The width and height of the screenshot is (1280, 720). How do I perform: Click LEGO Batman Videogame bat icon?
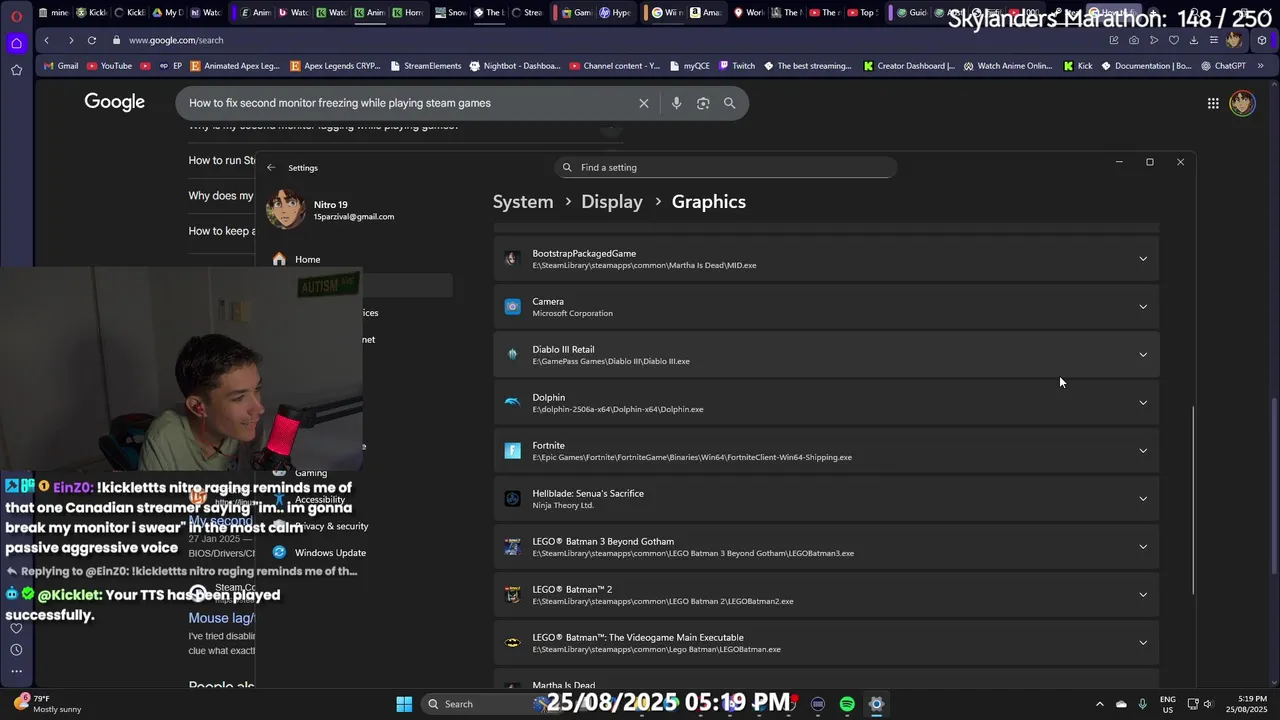pyautogui.click(x=512, y=643)
